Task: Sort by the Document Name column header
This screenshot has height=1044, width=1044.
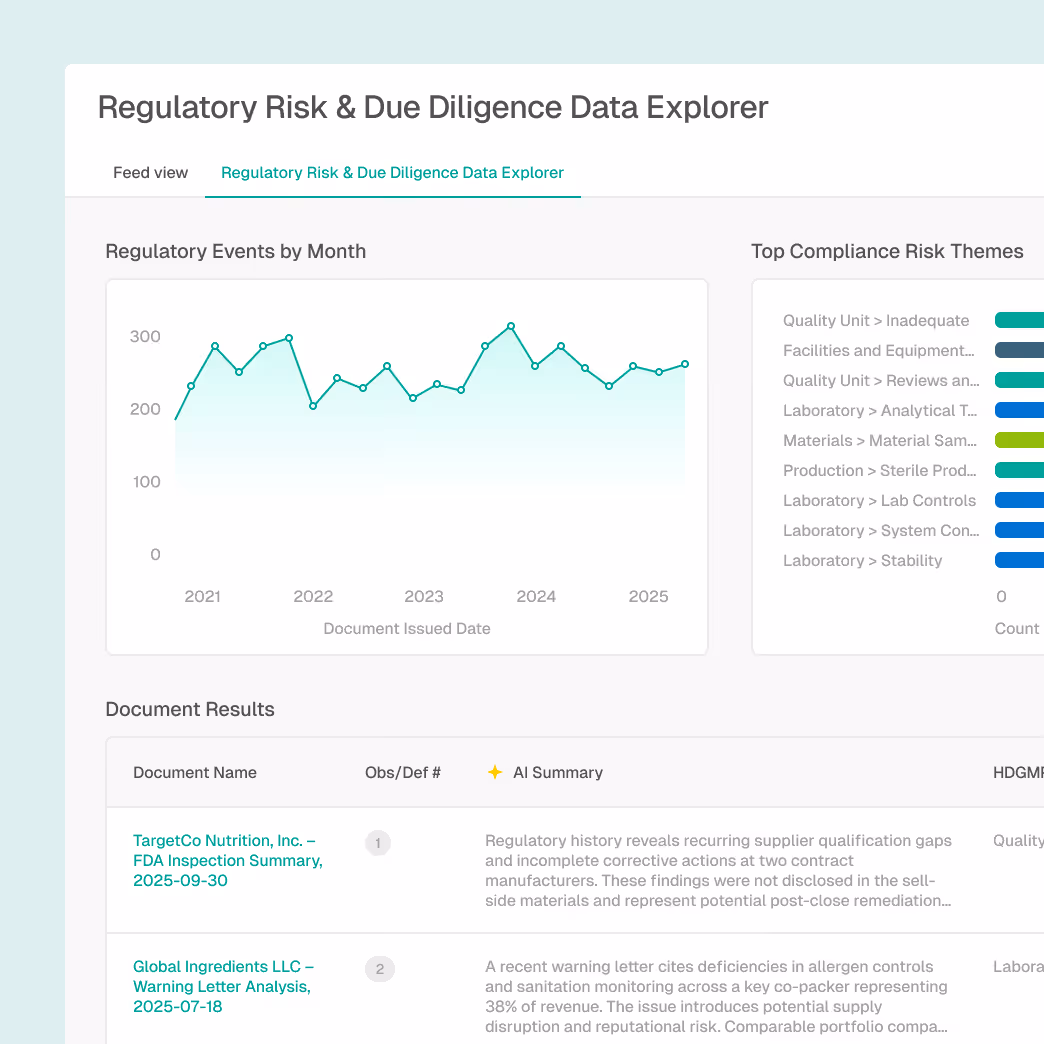Action: point(195,772)
